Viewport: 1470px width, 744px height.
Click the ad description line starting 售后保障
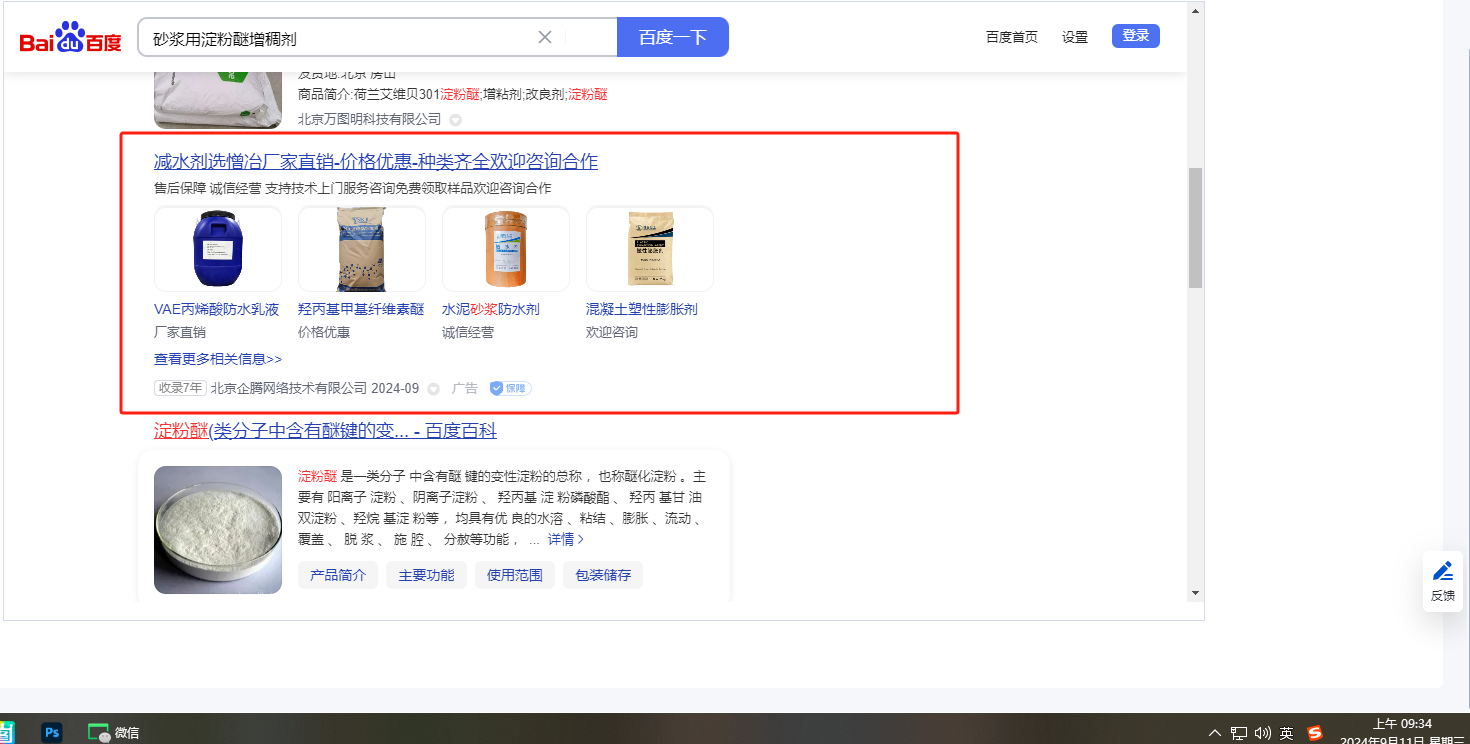(x=352, y=188)
